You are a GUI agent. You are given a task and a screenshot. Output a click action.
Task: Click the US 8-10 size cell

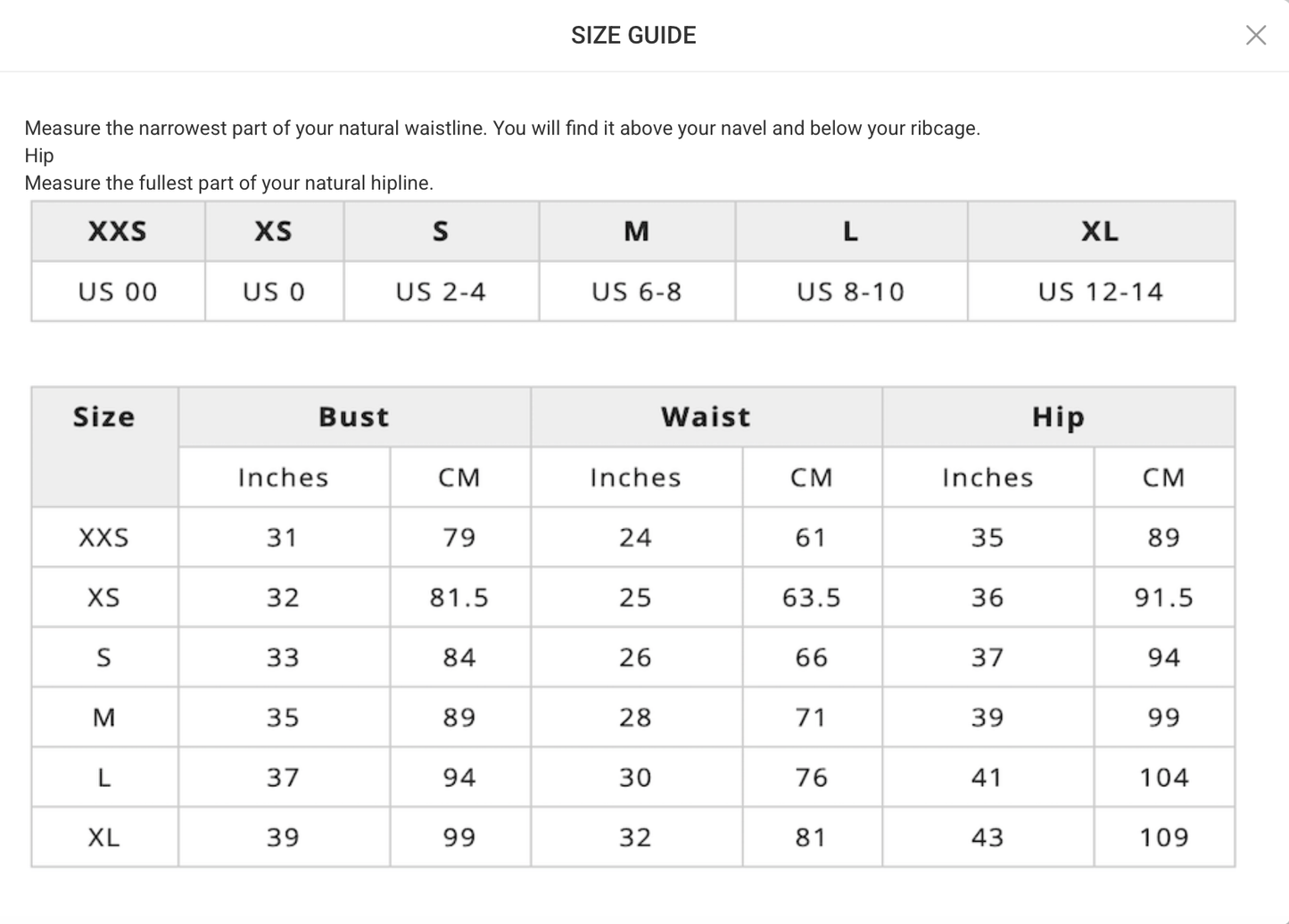pyautogui.click(x=851, y=292)
